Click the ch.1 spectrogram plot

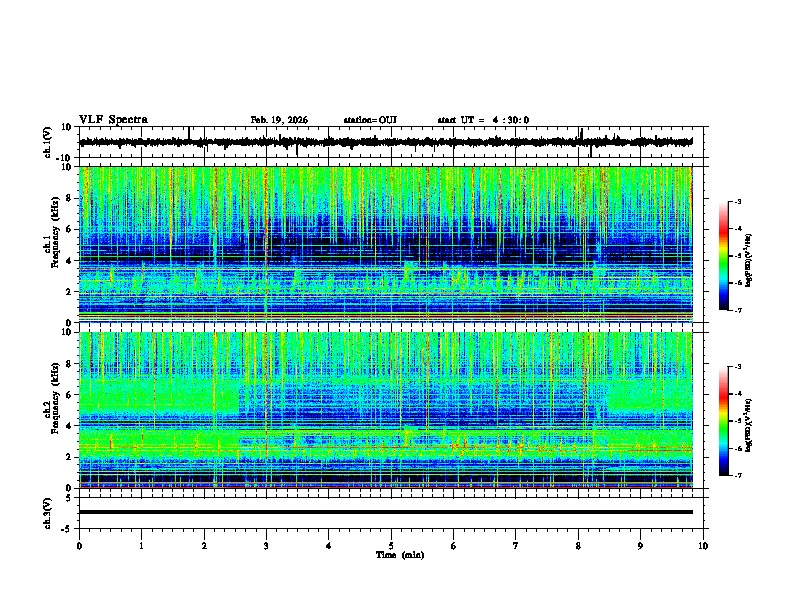(x=386, y=244)
